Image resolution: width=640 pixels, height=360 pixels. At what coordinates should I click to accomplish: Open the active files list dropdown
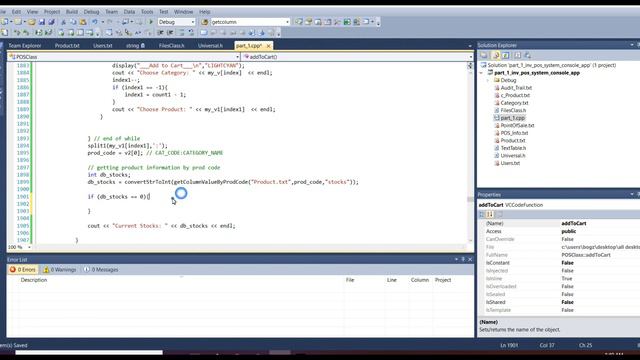point(470,46)
